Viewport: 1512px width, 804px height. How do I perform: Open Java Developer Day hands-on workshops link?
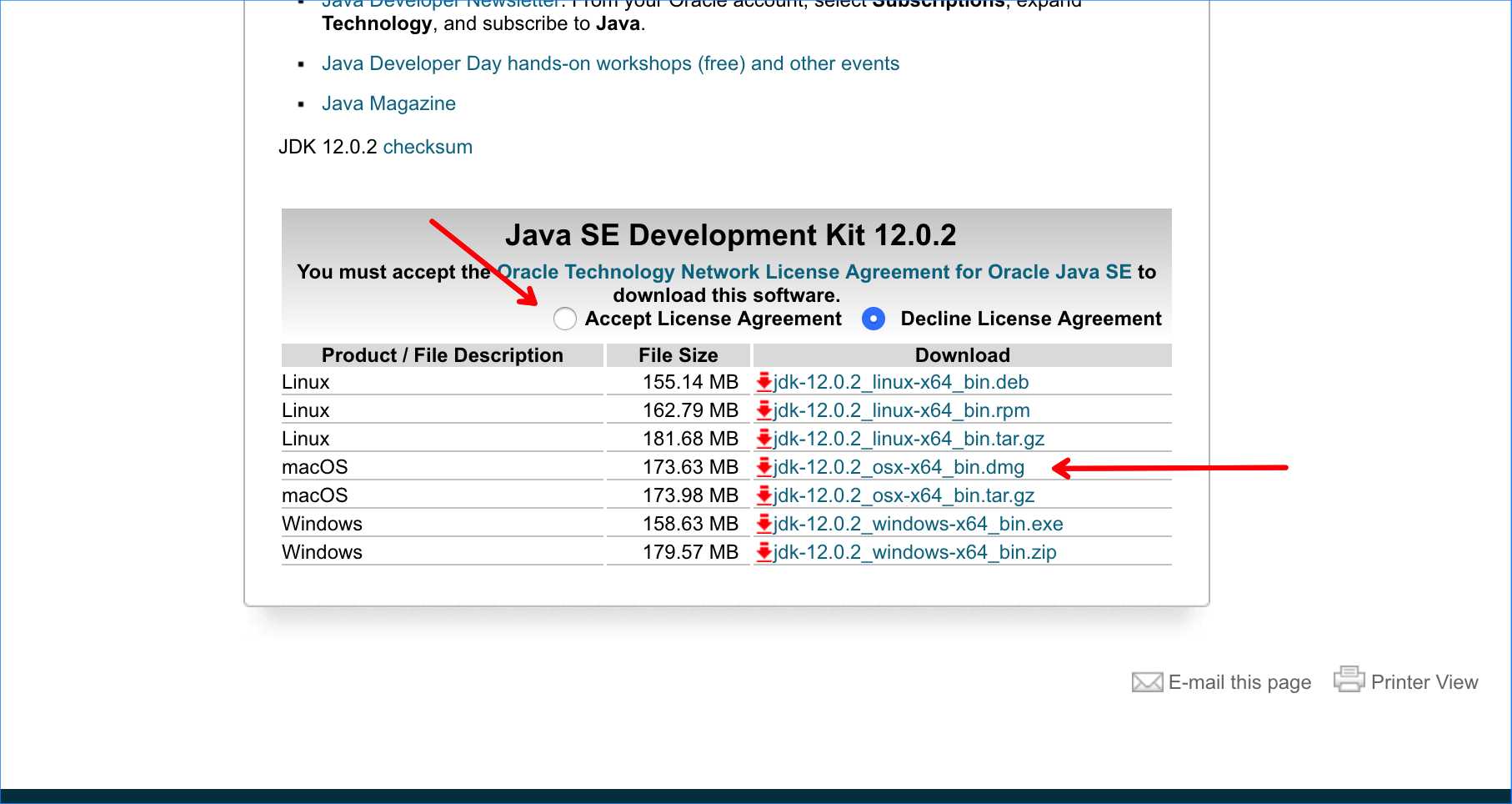point(610,63)
